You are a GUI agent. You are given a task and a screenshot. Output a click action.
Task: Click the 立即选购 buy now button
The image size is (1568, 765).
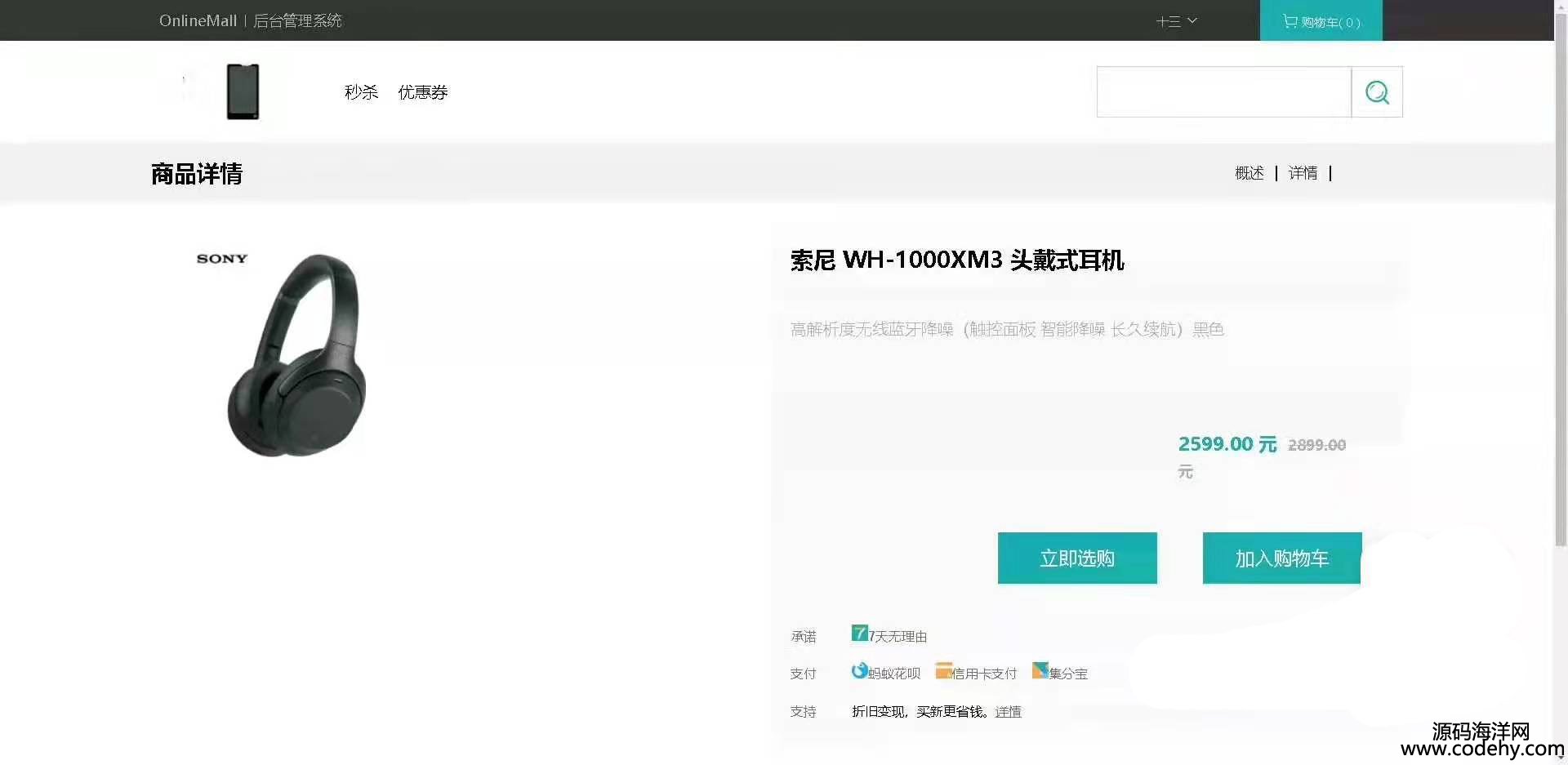(1077, 558)
